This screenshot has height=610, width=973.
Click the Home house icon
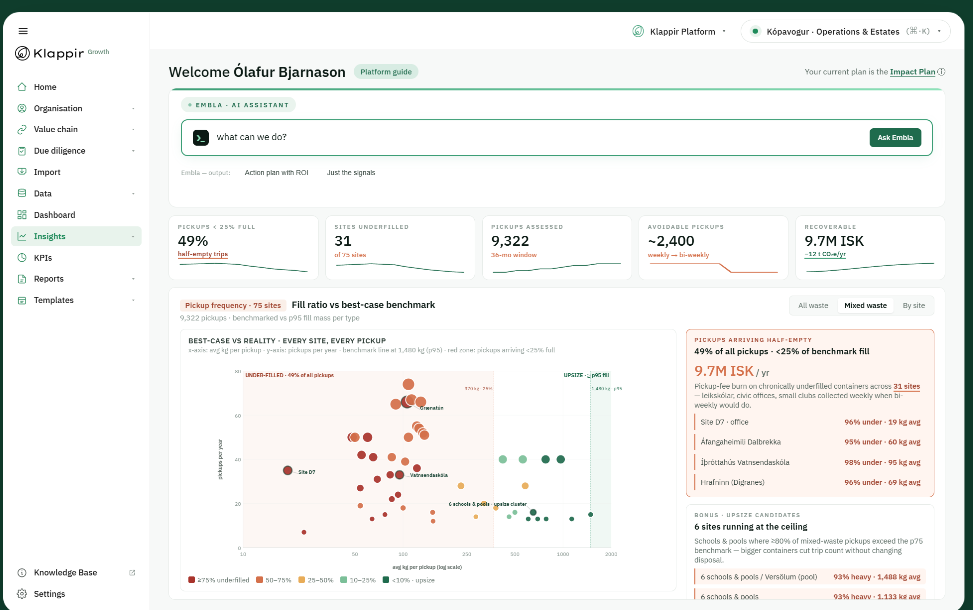point(22,87)
